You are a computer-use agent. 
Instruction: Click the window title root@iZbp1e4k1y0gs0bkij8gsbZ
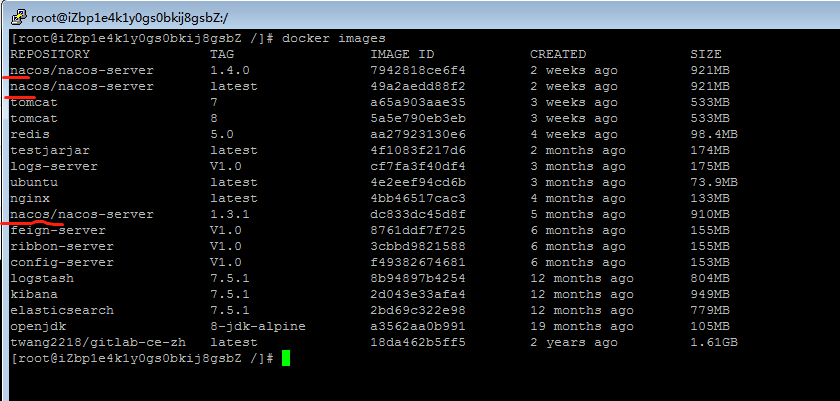[x=129, y=18]
